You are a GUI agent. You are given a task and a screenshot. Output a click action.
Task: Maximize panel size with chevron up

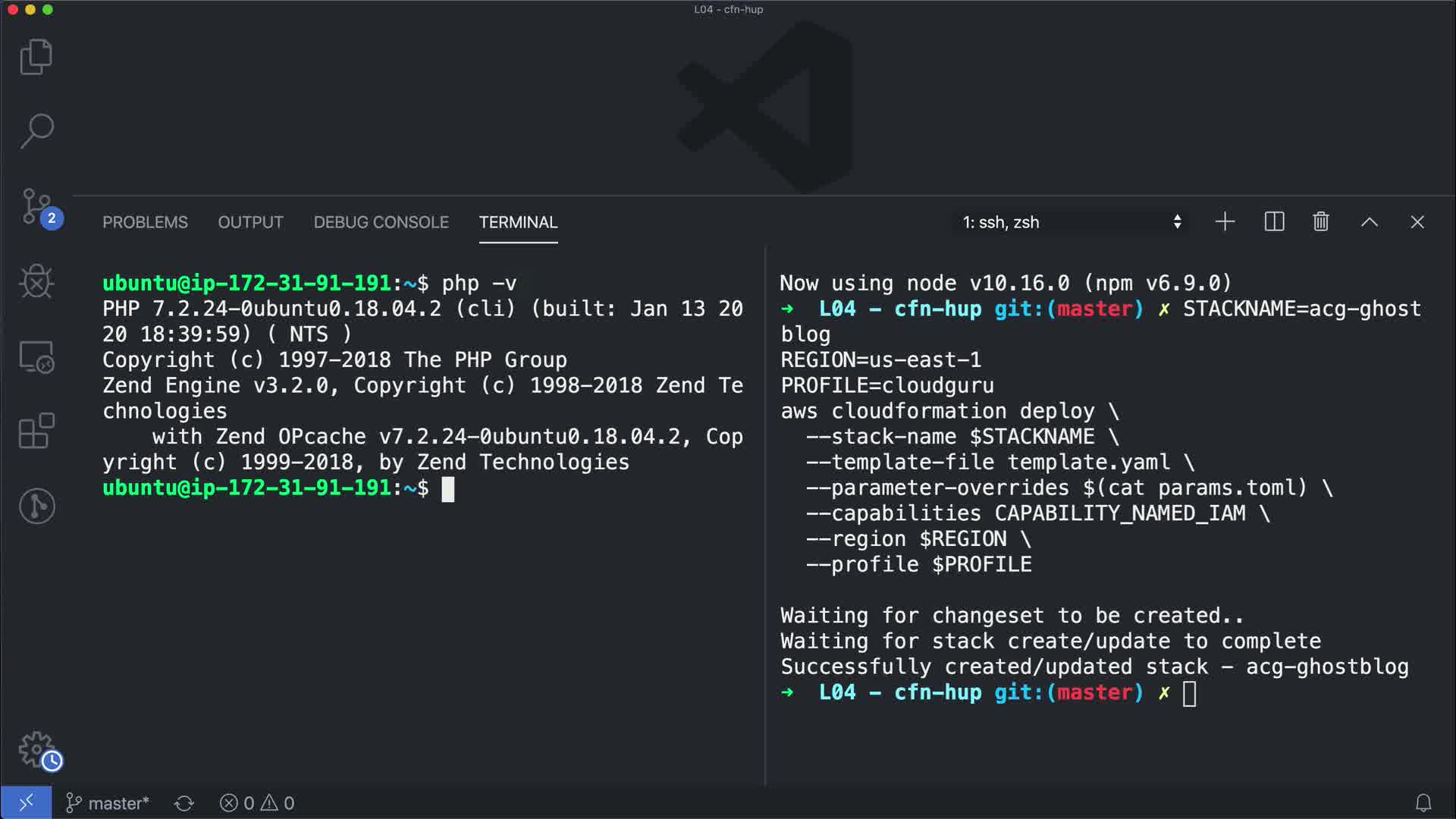tap(1369, 222)
